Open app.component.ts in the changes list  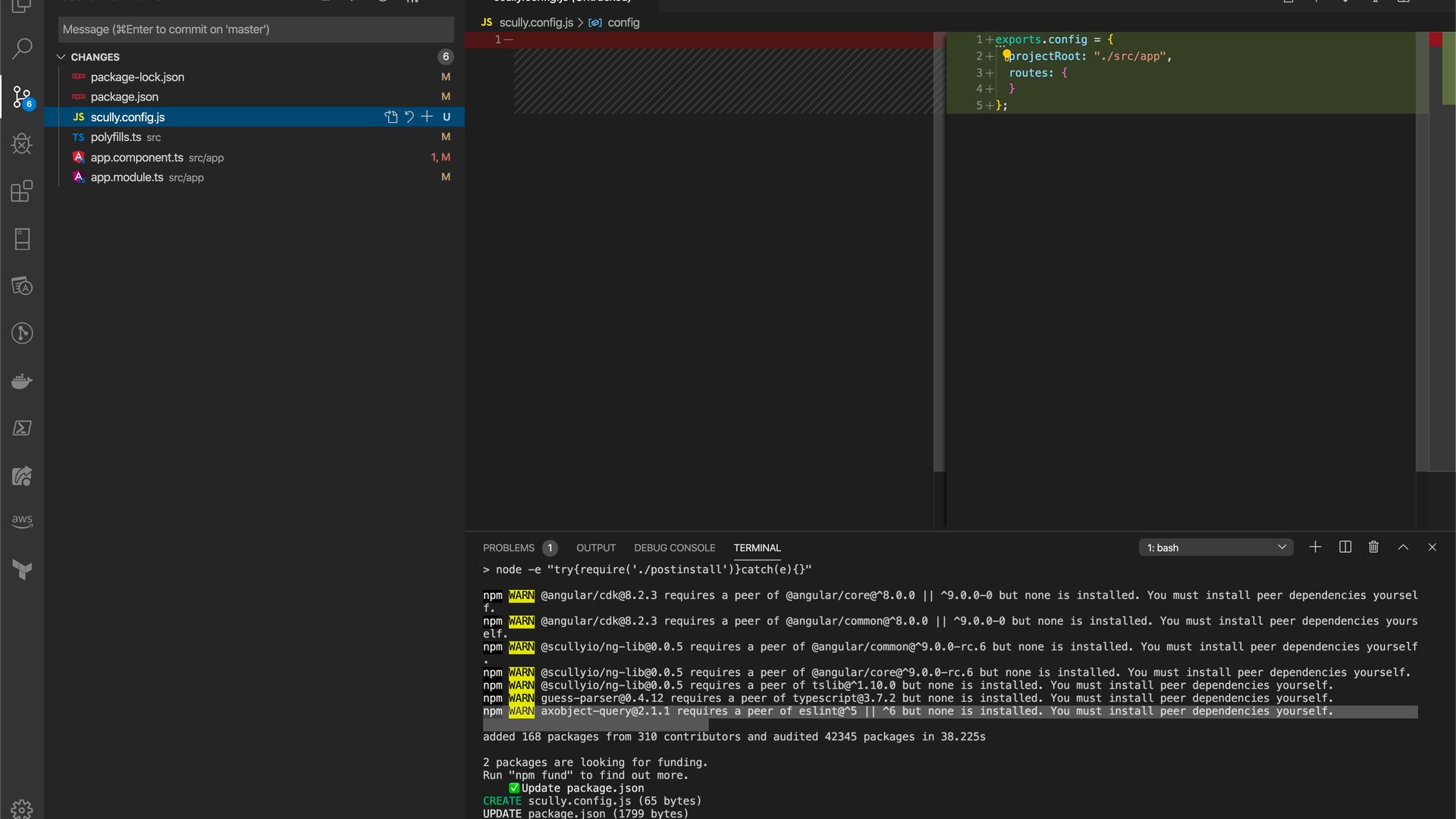(137, 157)
